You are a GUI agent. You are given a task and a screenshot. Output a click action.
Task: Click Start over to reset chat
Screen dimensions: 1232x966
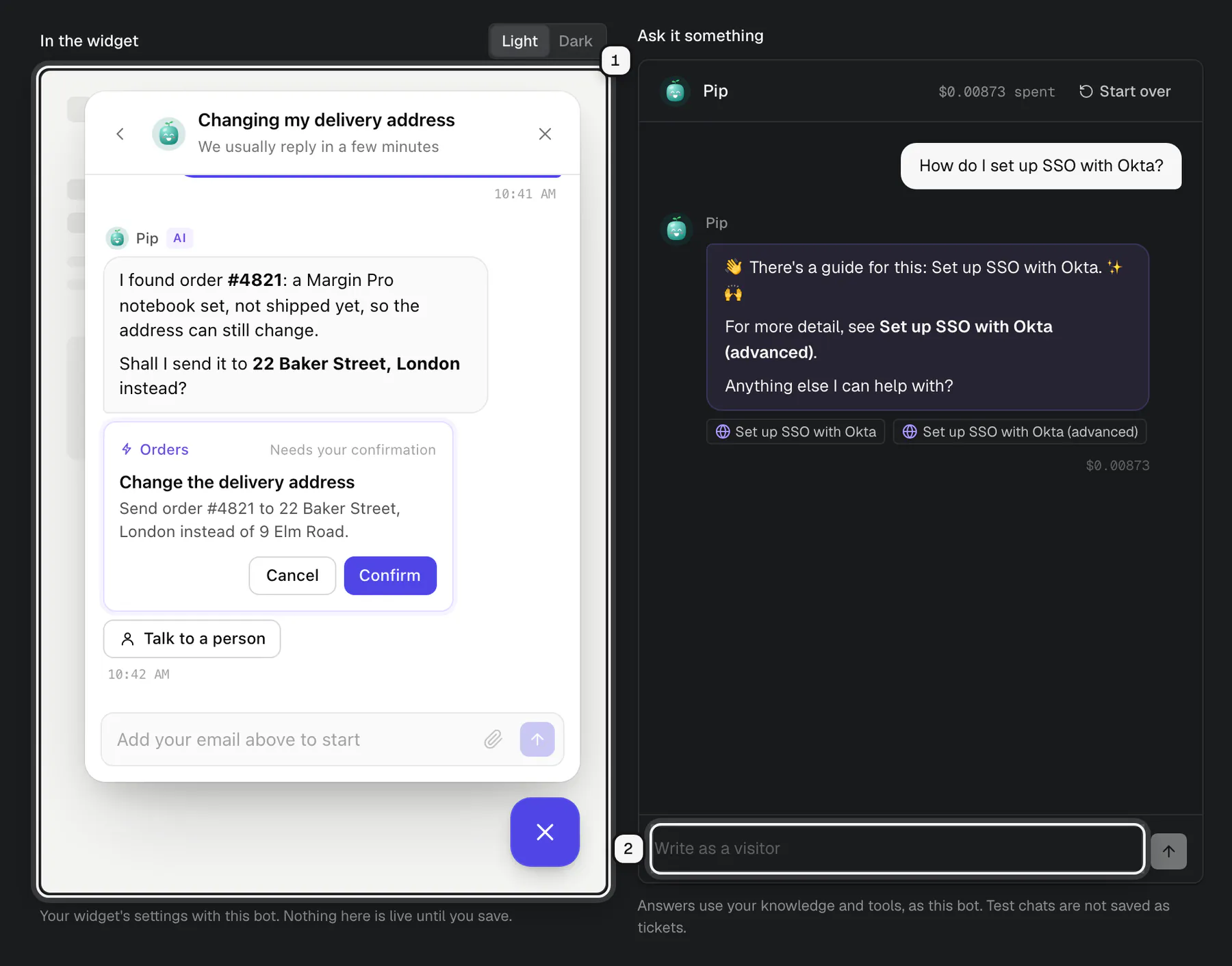(1125, 92)
